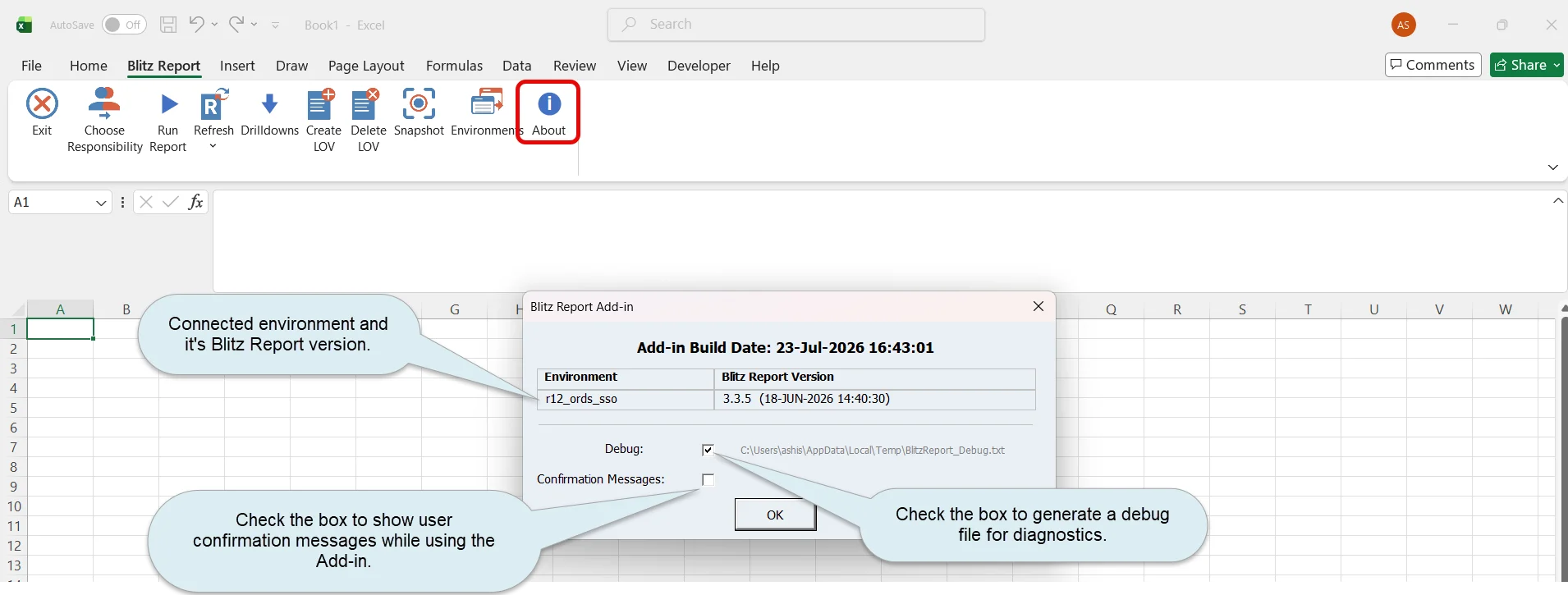Click OK in Blitz Report Add-in dialog
This screenshot has width=1568, height=595.
tap(775, 515)
